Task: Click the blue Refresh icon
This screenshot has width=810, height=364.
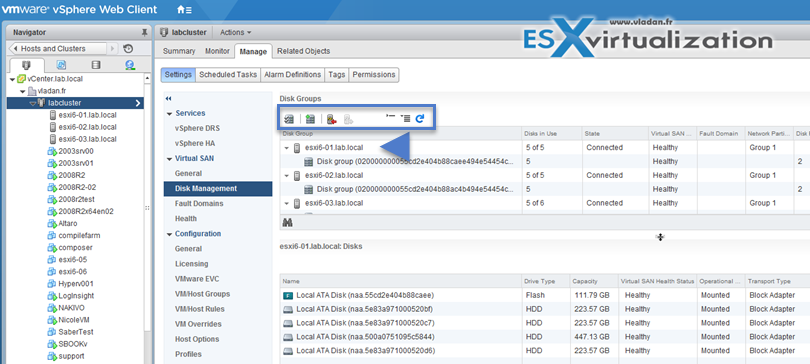Action: tap(420, 118)
